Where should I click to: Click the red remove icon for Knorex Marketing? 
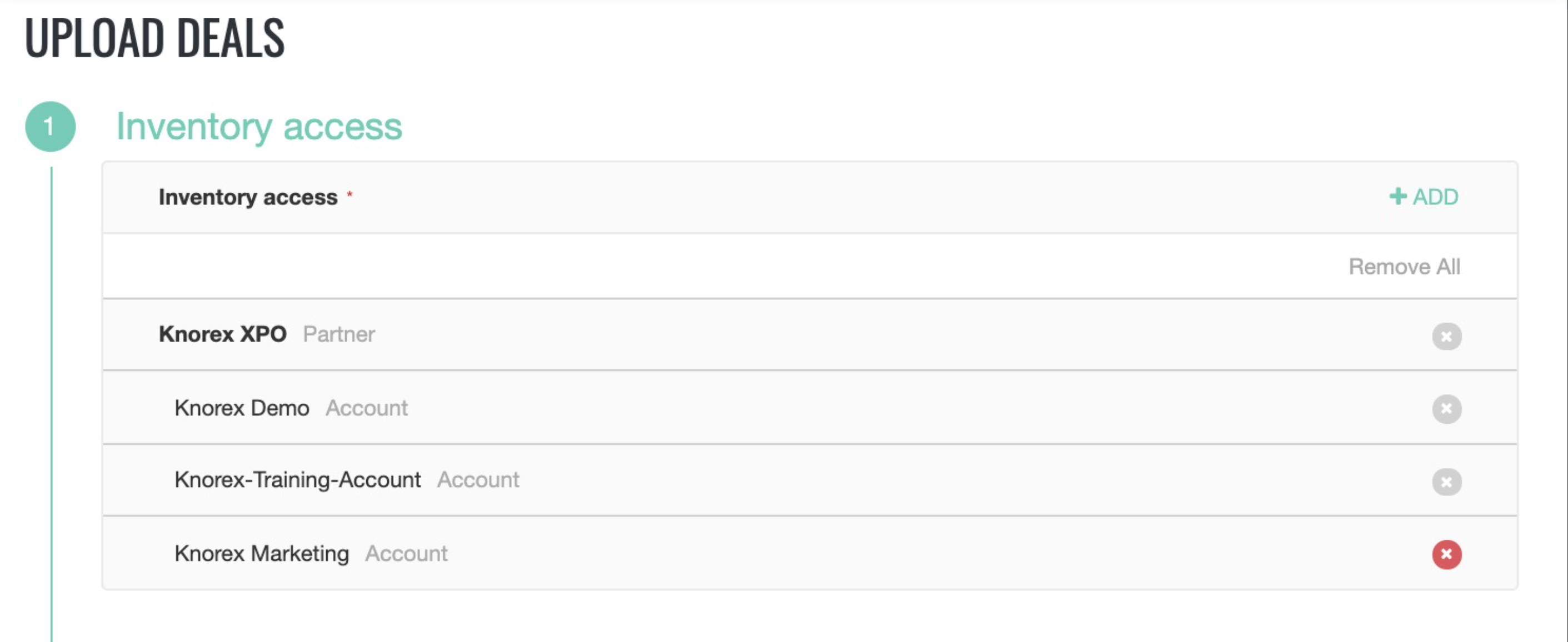click(x=1446, y=554)
